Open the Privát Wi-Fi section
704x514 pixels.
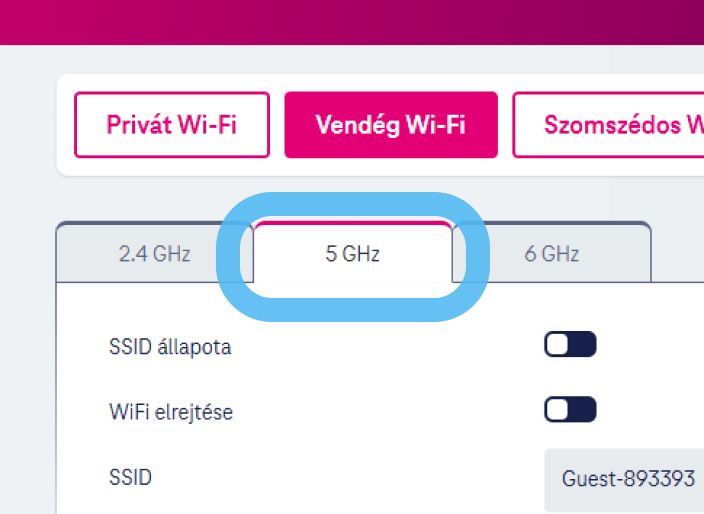(172, 125)
